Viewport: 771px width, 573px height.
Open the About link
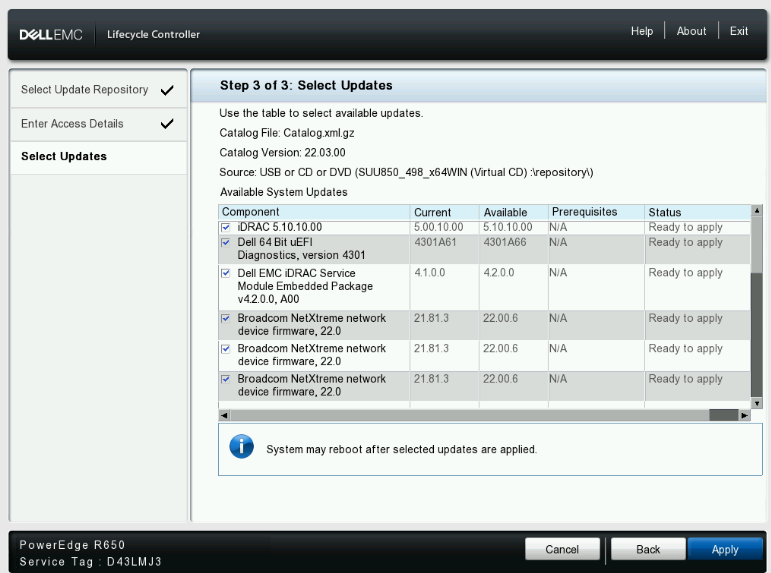(x=691, y=31)
